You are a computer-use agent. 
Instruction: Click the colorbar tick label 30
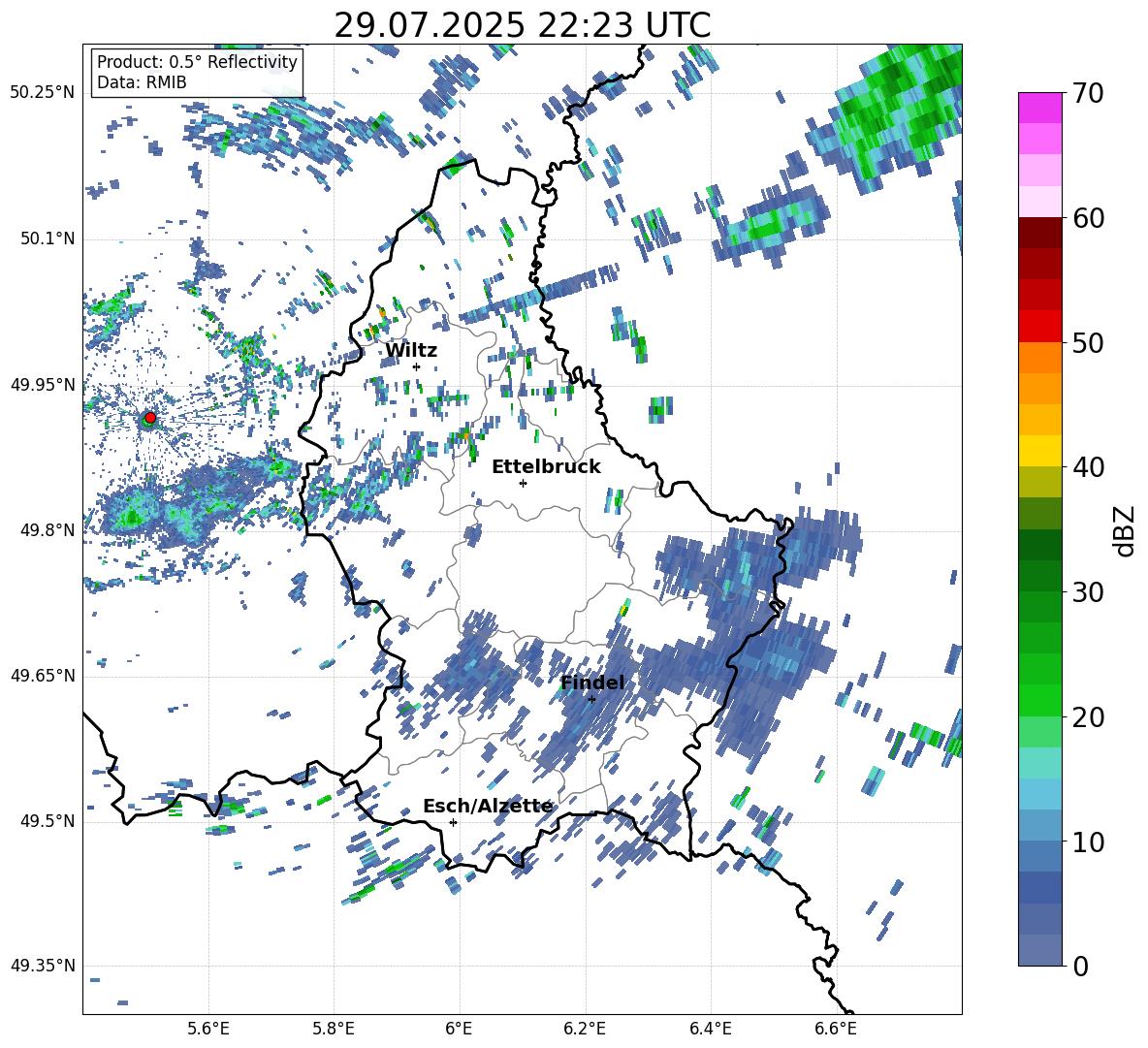point(1088,592)
